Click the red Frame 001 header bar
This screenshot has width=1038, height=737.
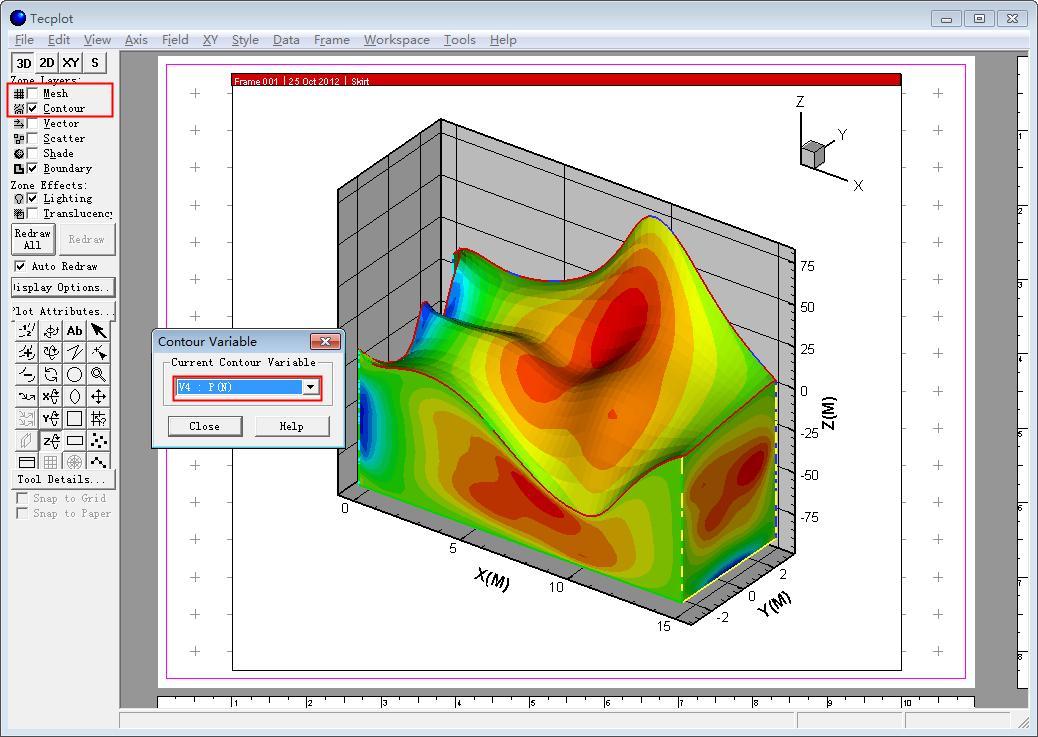pos(566,81)
